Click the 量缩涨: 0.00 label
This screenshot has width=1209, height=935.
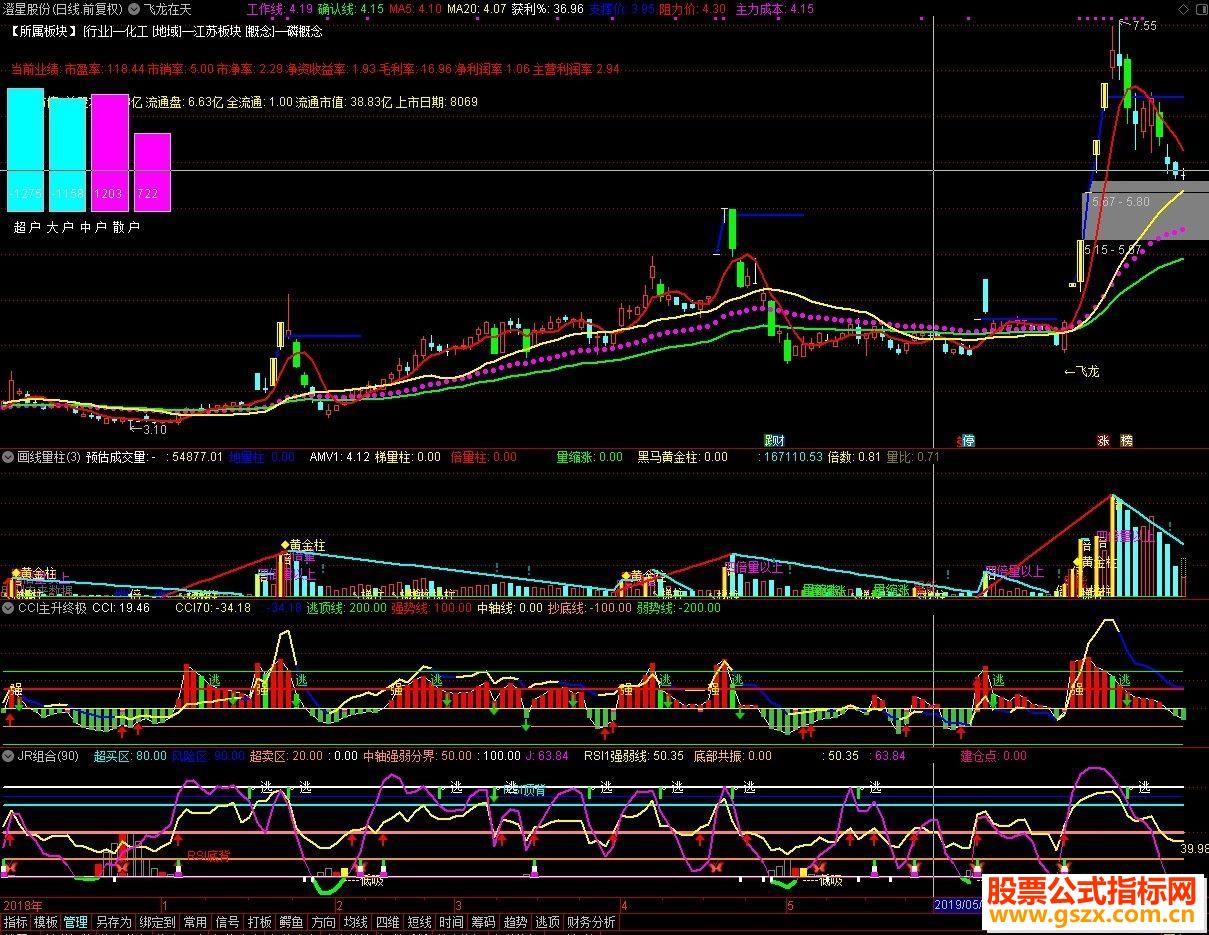tap(589, 457)
